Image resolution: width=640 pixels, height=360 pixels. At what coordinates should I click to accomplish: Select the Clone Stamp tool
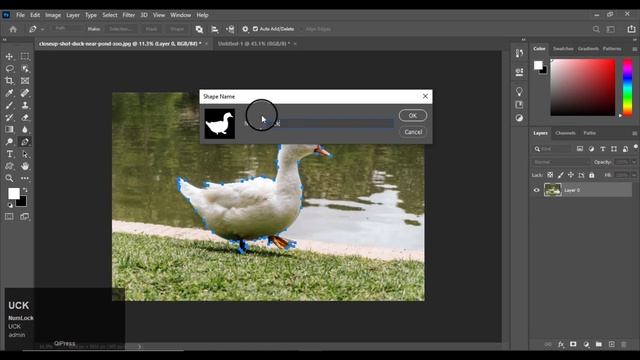[25, 105]
